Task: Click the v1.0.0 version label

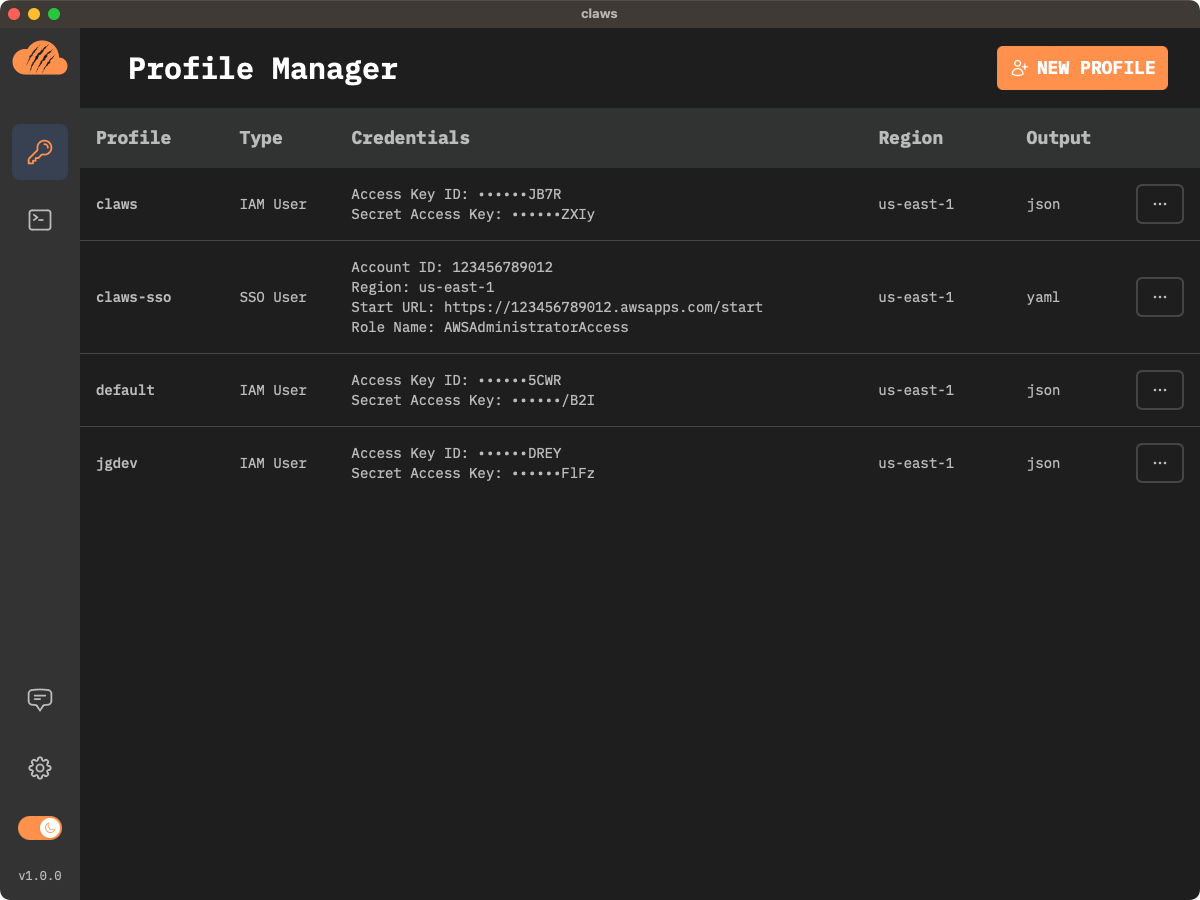Action: pos(40,876)
